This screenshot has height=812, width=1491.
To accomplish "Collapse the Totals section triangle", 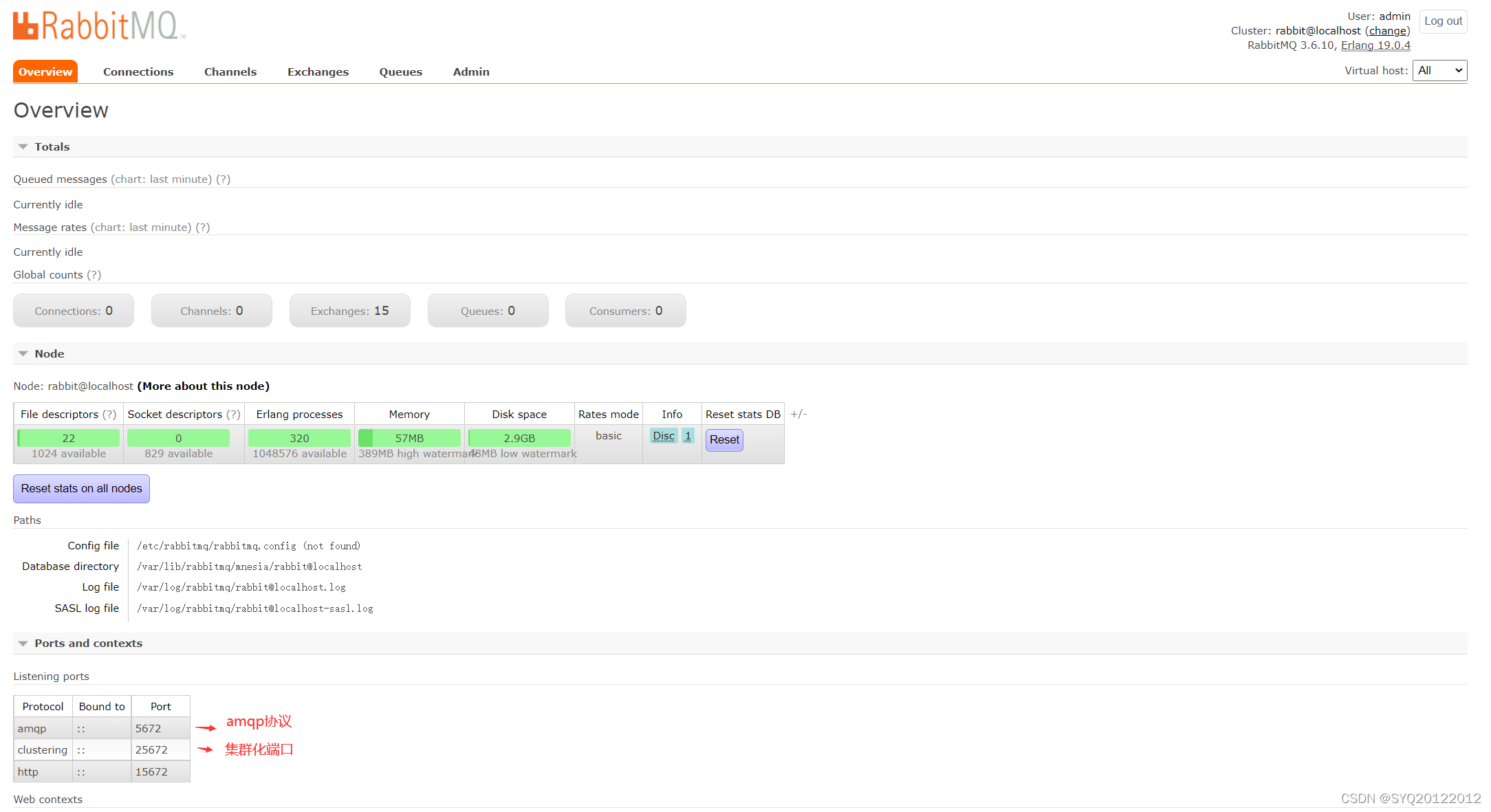I will coord(23,147).
